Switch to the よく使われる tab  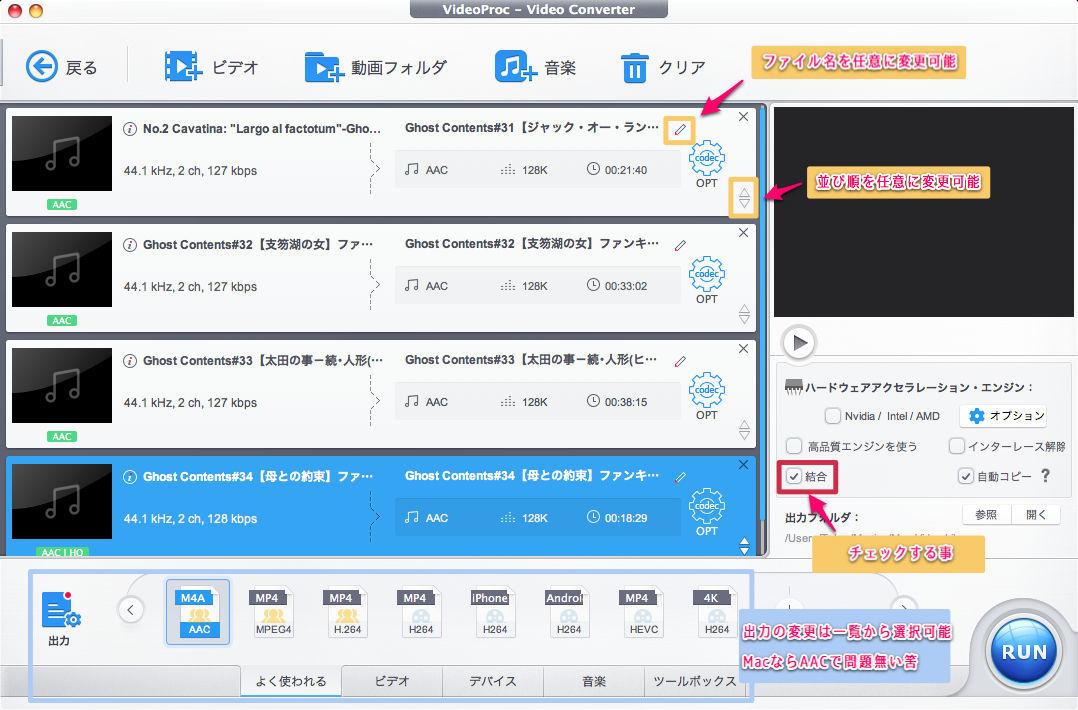click(291, 681)
